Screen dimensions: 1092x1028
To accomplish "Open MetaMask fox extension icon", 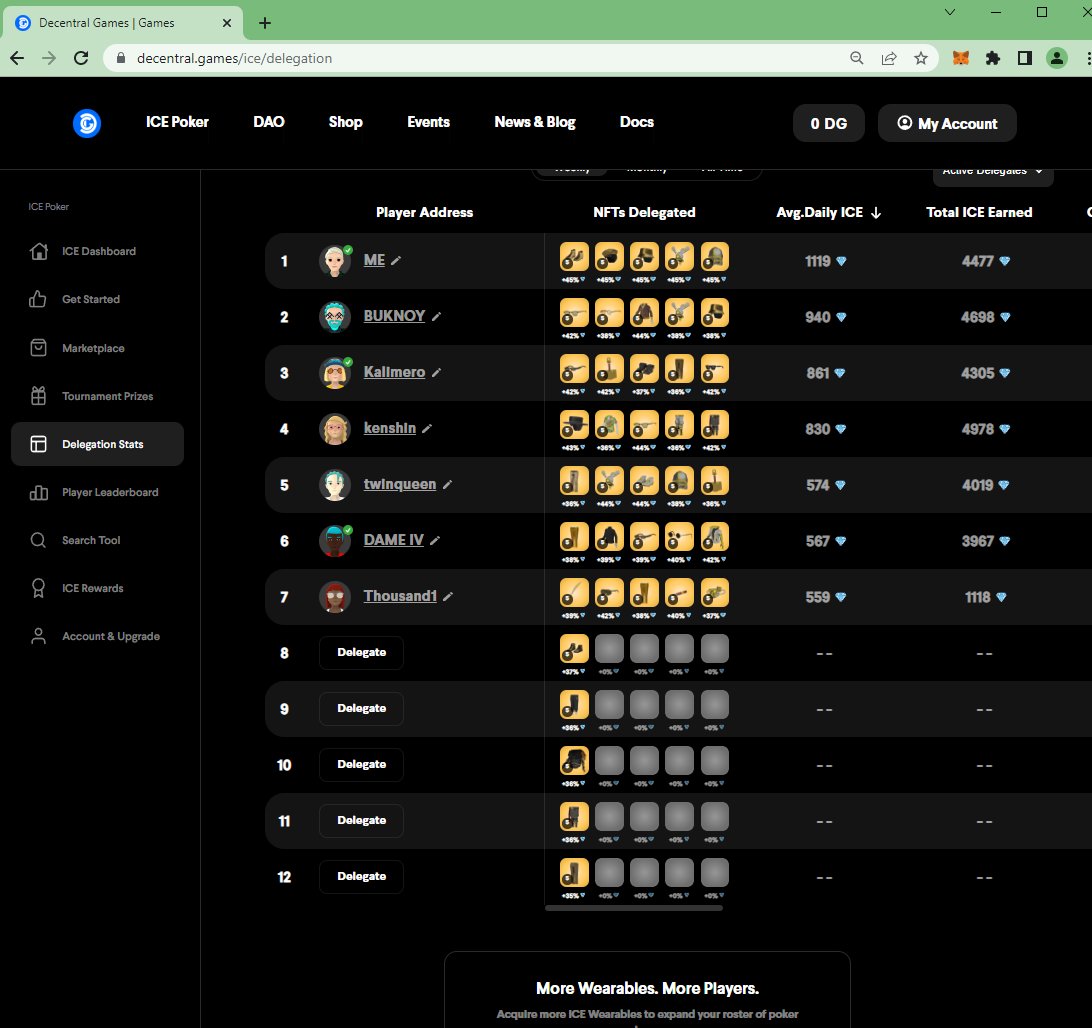I will tap(960, 58).
